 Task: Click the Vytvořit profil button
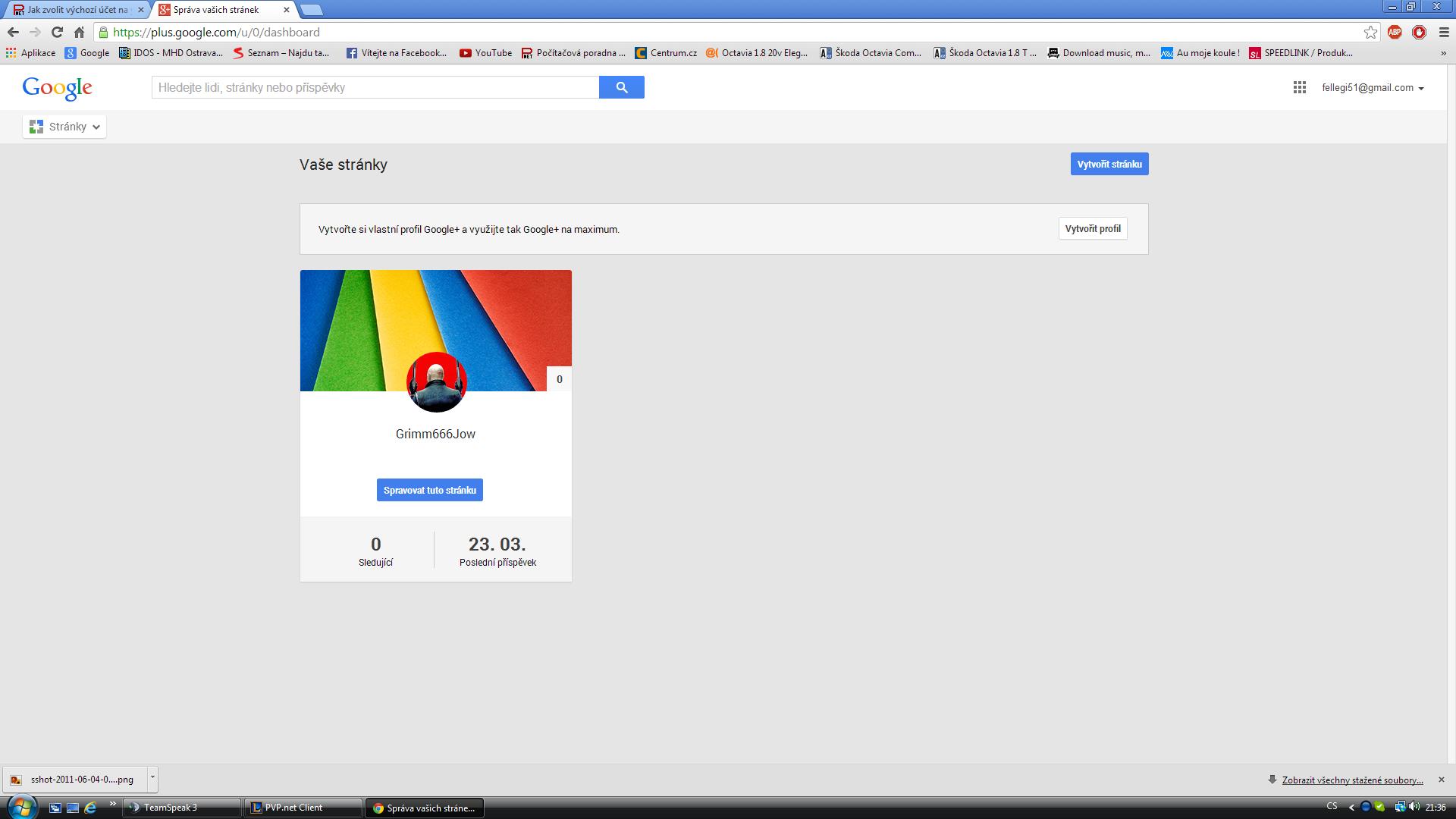click(1093, 229)
